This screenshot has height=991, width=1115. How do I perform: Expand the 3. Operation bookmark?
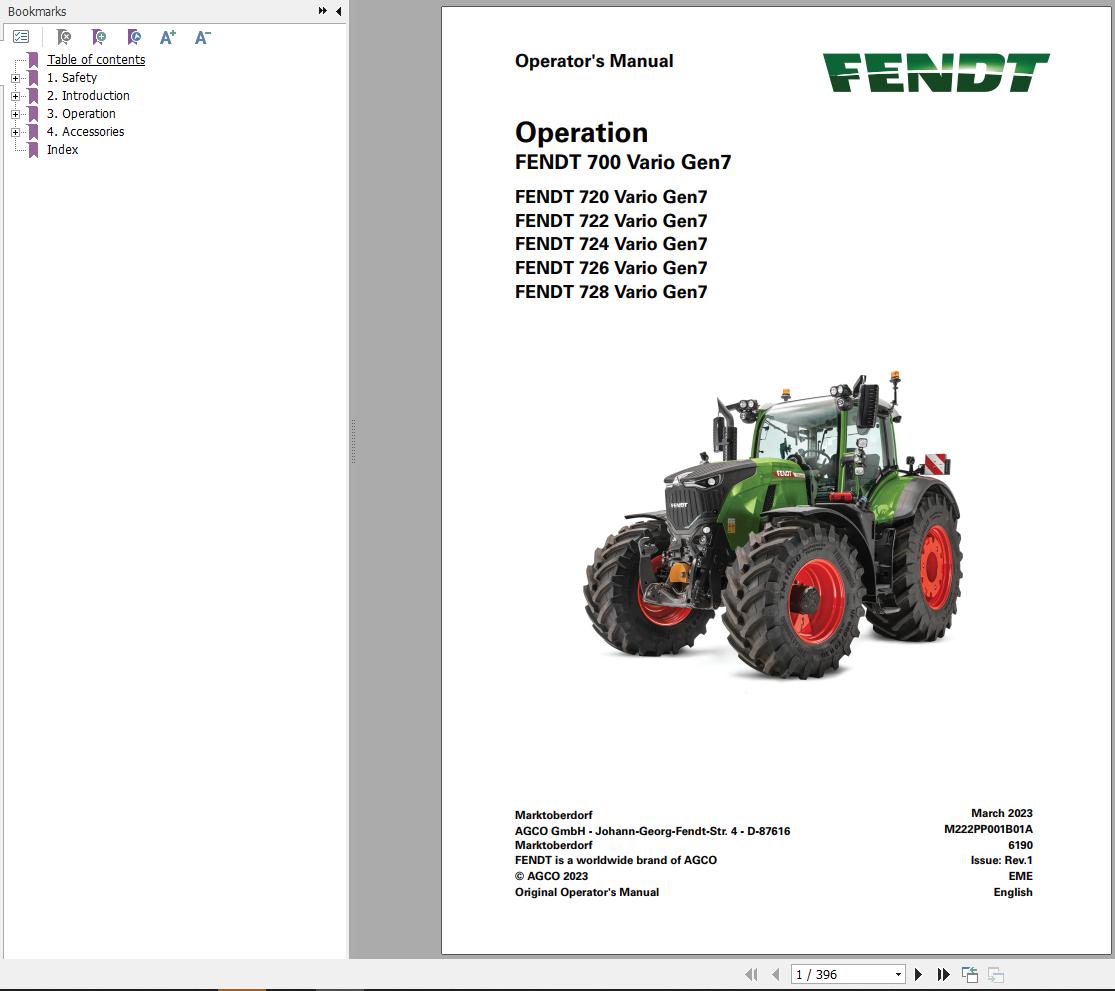click(16, 114)
